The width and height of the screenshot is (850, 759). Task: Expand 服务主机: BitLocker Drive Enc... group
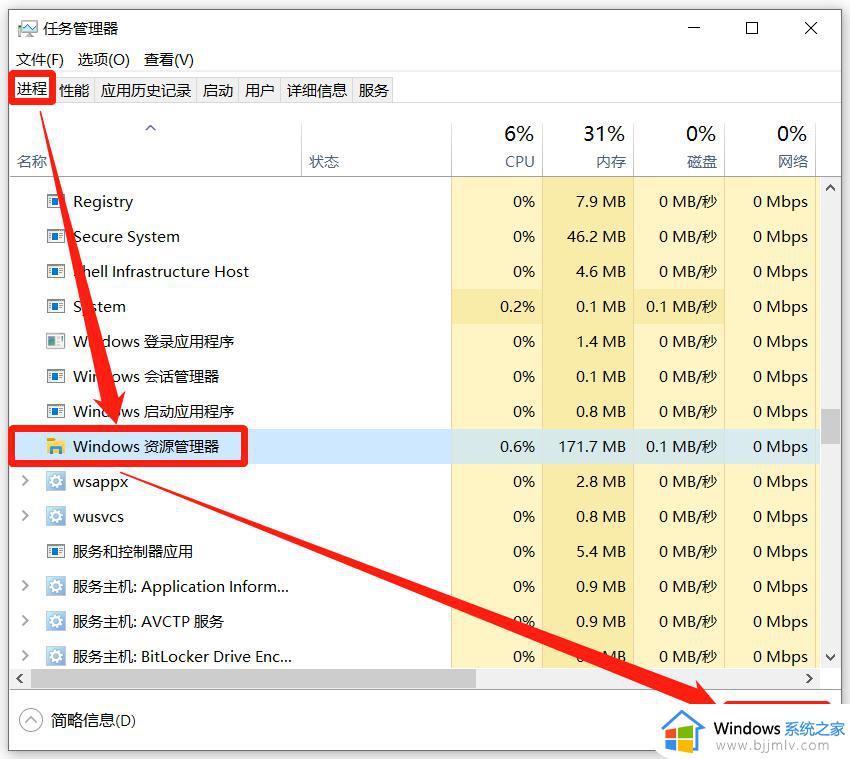coord(25,655)
